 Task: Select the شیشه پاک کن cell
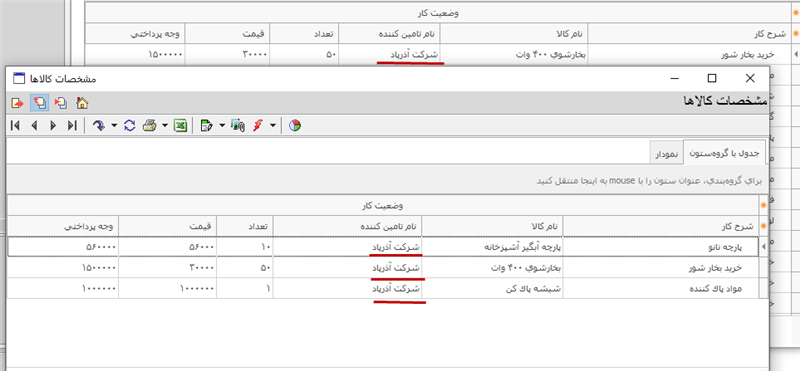[x=492, y=288]
